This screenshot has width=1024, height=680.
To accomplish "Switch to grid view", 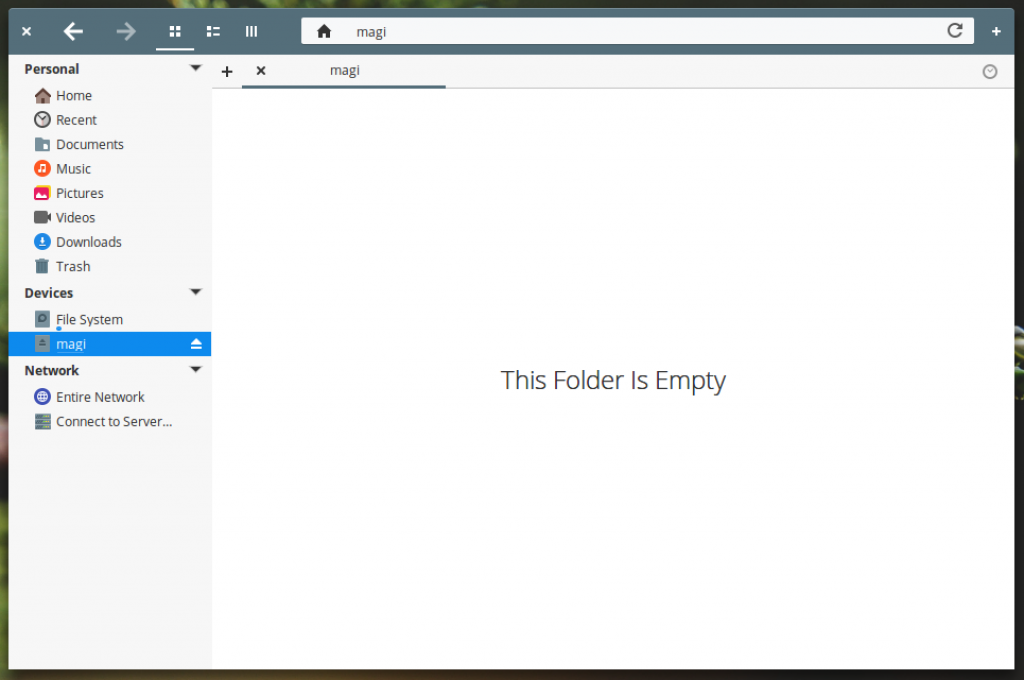I will coord(175,31).
